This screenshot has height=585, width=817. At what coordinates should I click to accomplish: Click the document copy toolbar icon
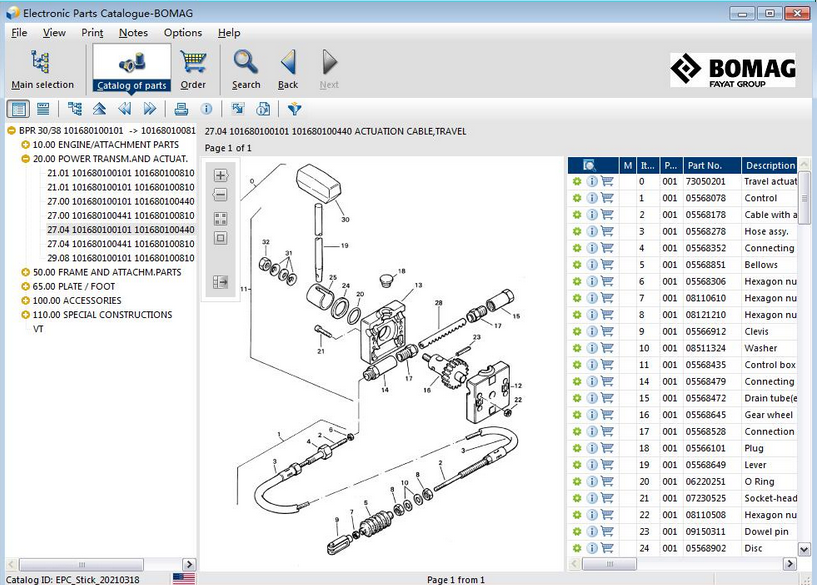pyautogui.click(x=263, y=109)
